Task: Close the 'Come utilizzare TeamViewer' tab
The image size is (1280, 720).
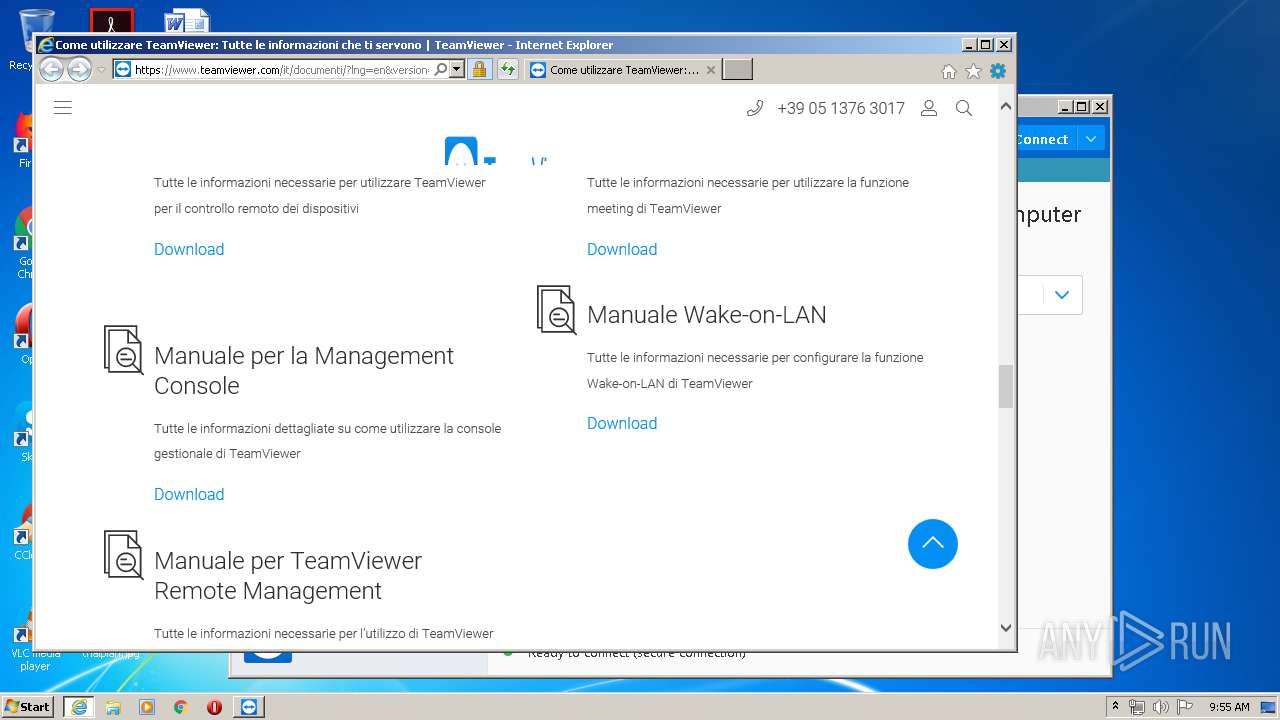Action: point(711,70)
